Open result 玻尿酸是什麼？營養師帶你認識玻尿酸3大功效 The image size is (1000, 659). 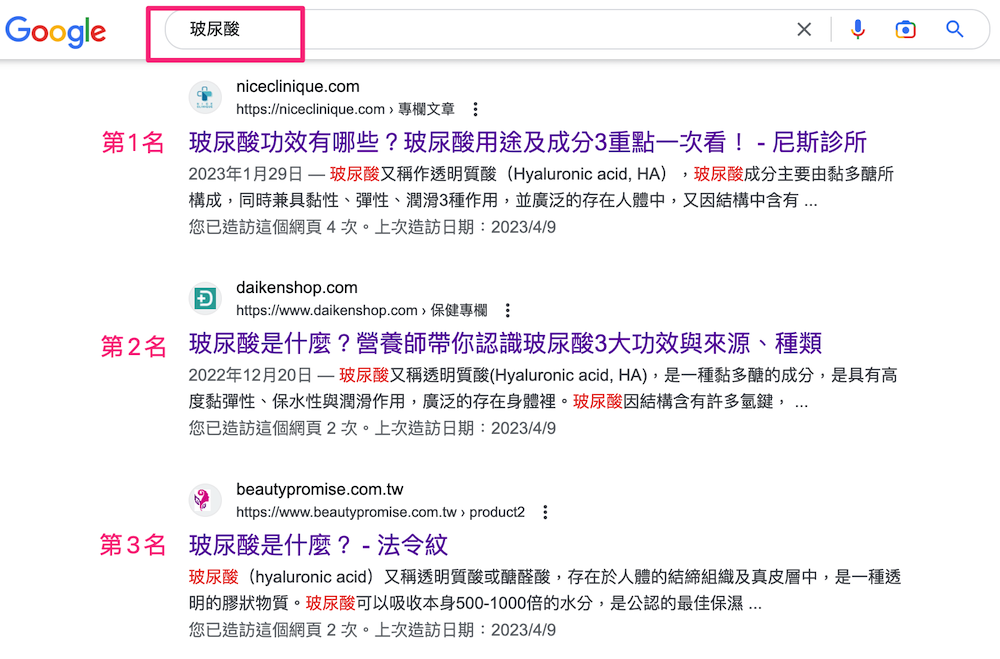point(505,344)
